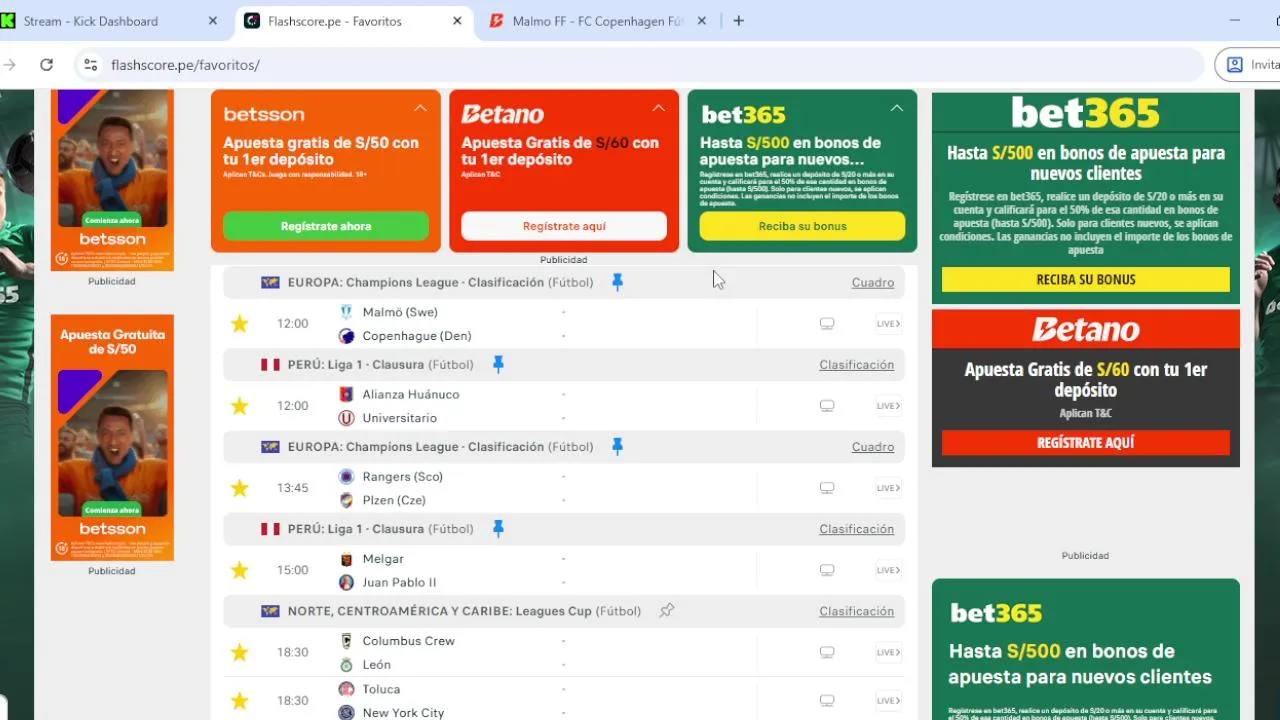Unpin second Champions League Clasificación above Rangers

pyautogui.click(x=617, y=447)
